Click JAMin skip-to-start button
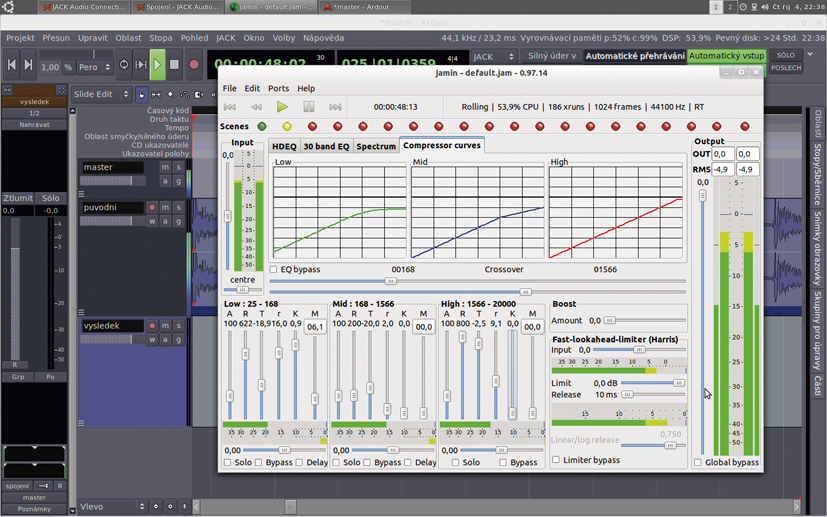Viewport: 827px width, 517px height. click(x=230, y=107)
